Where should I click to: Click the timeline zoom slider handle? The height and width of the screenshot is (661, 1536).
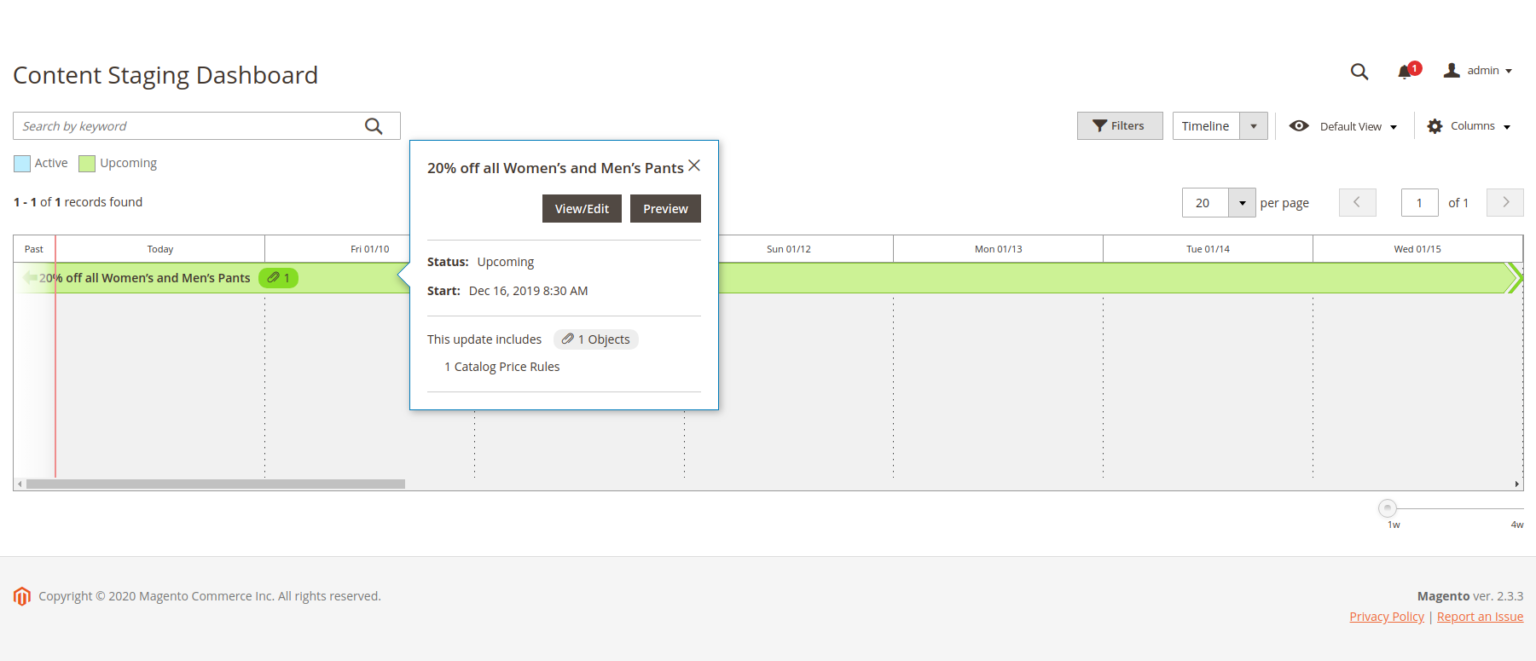(1387, 508)
